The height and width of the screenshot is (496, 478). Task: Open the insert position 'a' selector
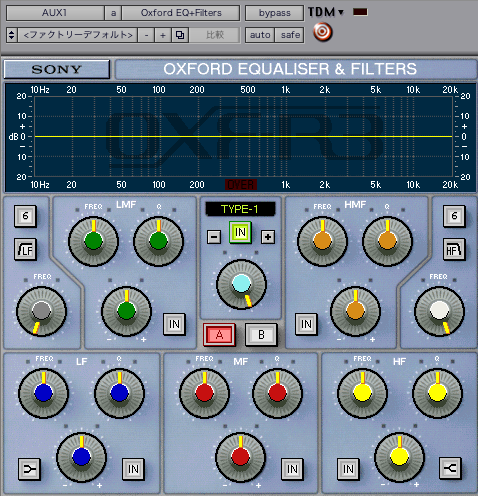[113, 13]
